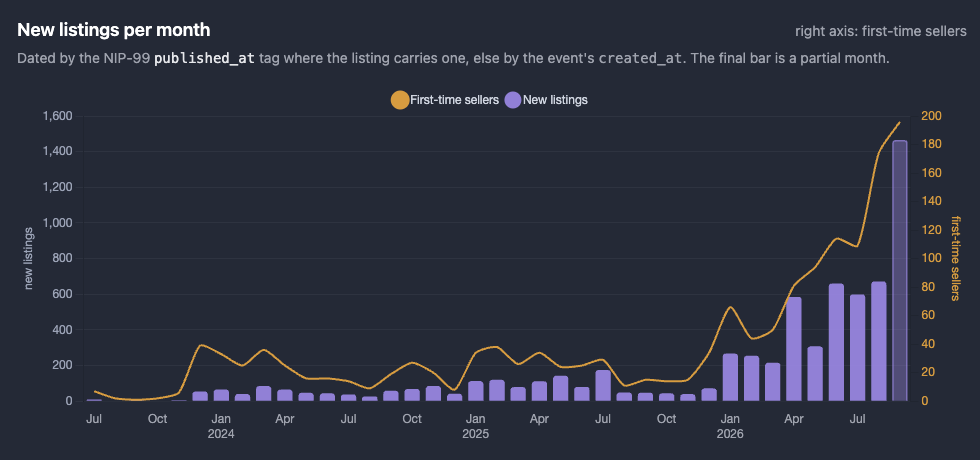Click the 'Jan 2026' x-axis label

tap(730, 426)
